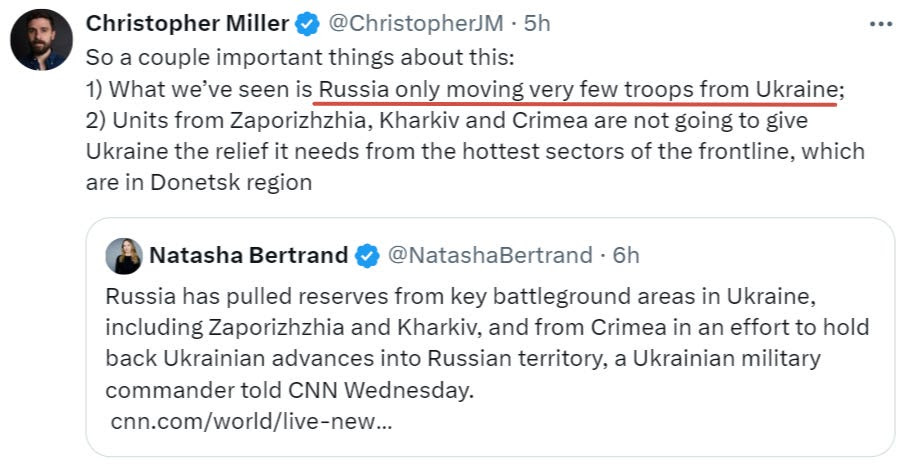Open the 6h timestamp in quoted tweet
Image resolution: width=919 pixels, height=468 pixels.
tap(626, 255)
